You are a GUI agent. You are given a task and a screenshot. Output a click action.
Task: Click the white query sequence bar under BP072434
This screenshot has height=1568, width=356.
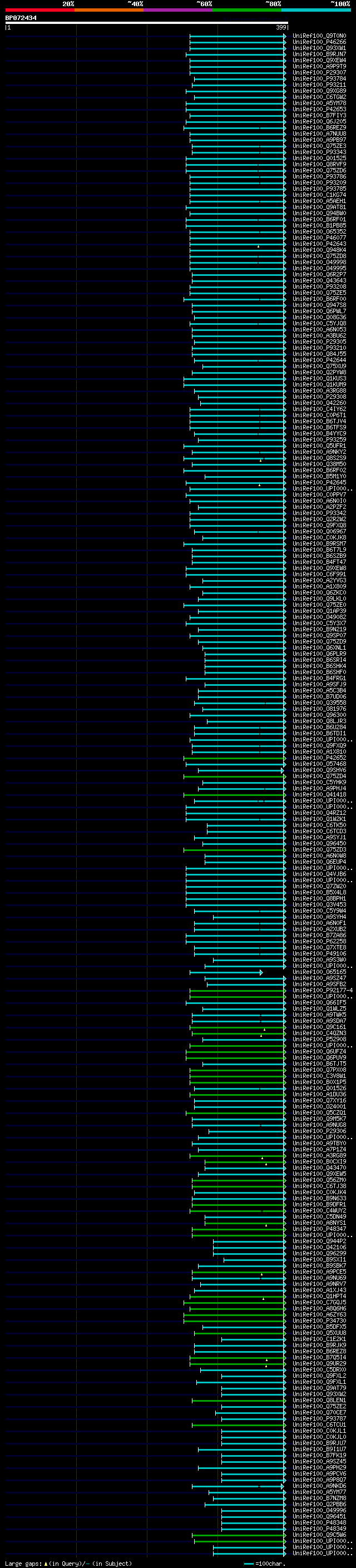click(x=147, y=22)
